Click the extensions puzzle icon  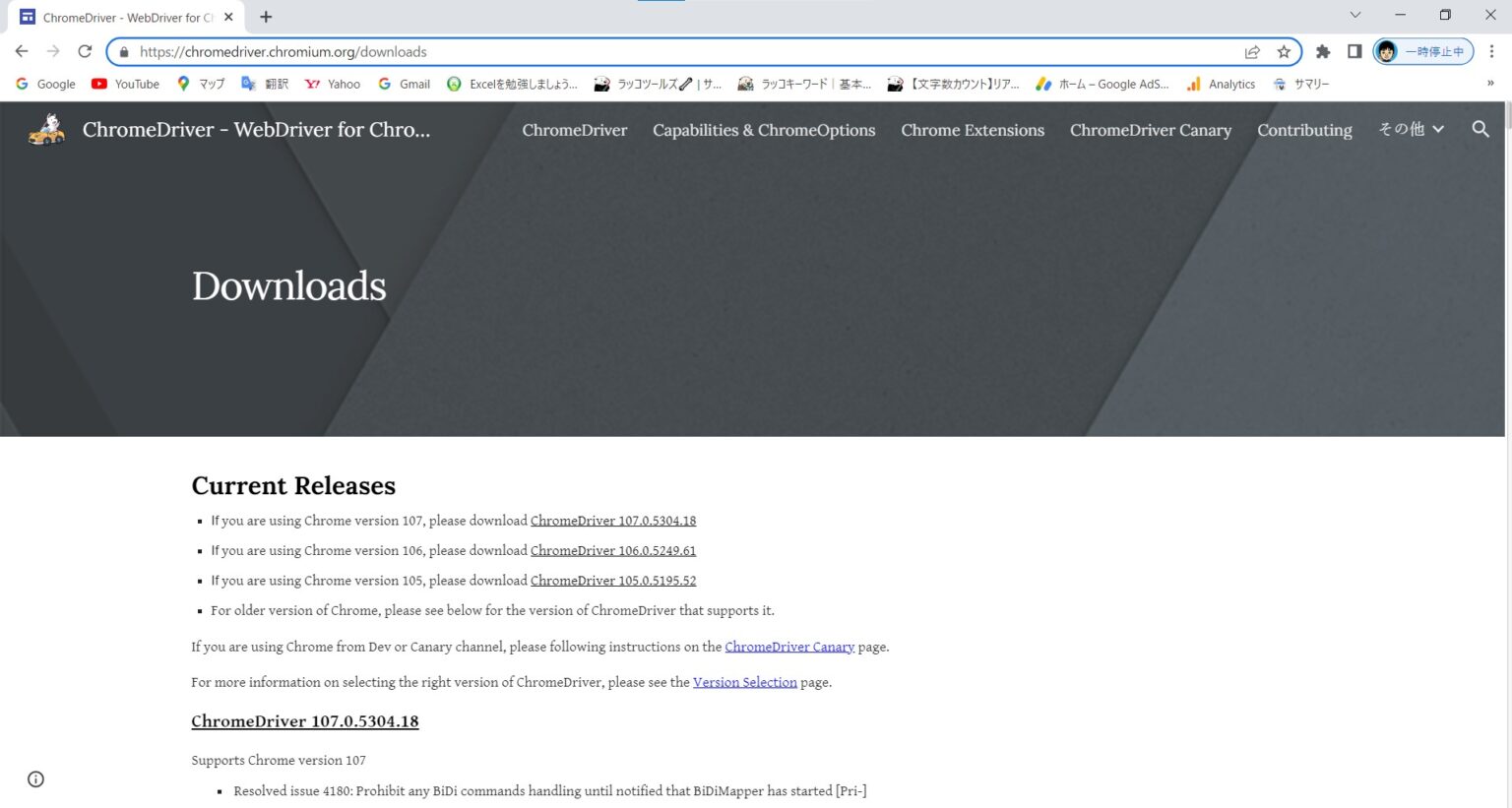click(x=1323, y=50)
